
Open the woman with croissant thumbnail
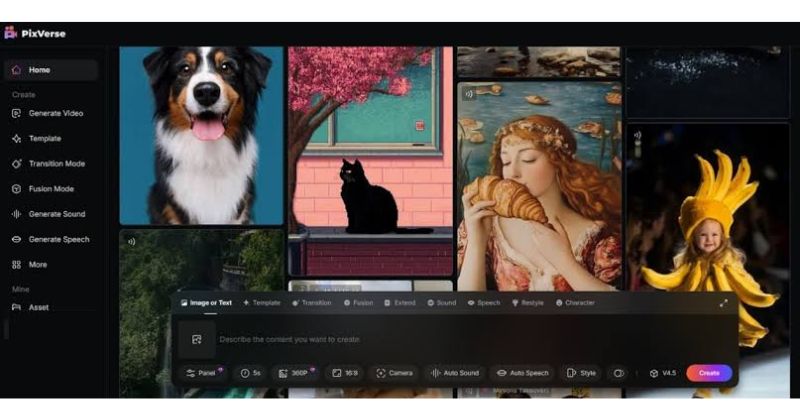tap(539, 187)
